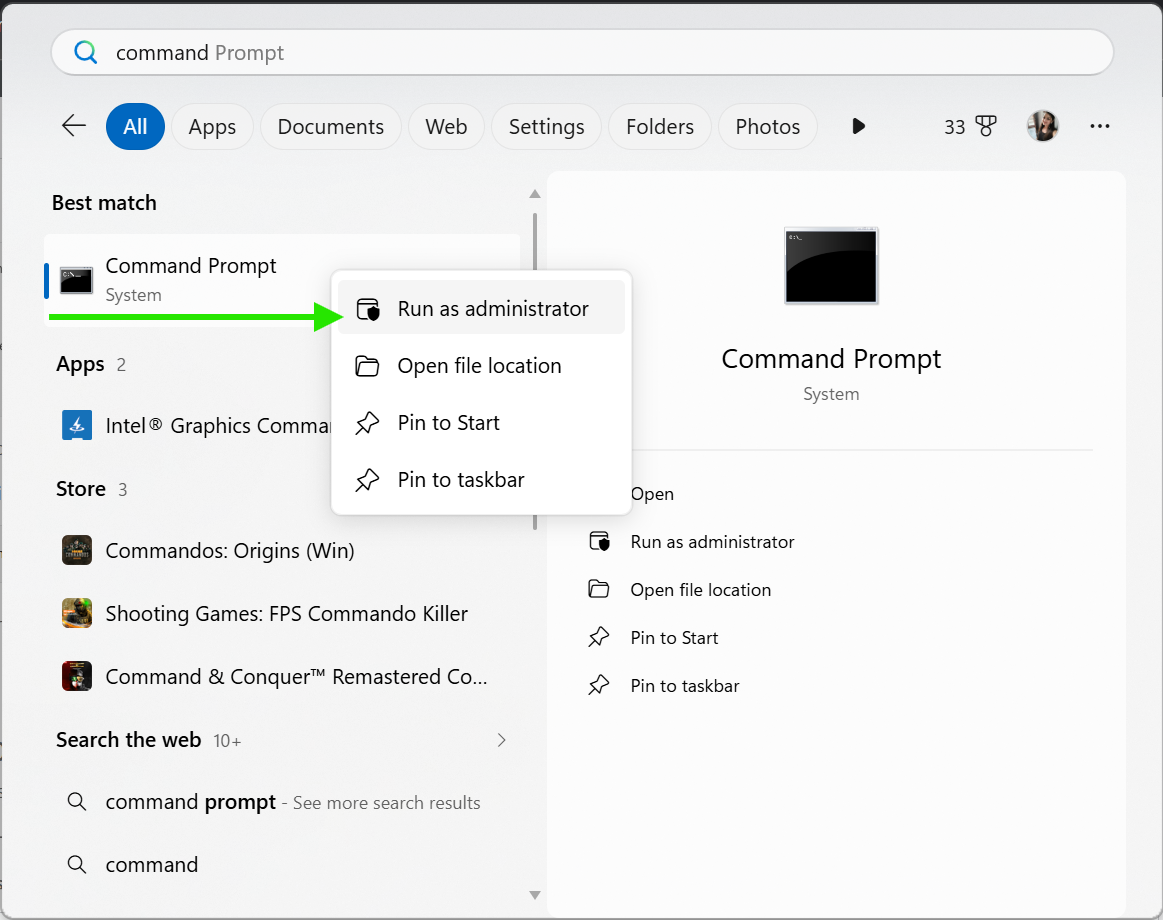Switch to the Web filter tab
The image size is (1163, 920).
[447, 126]
